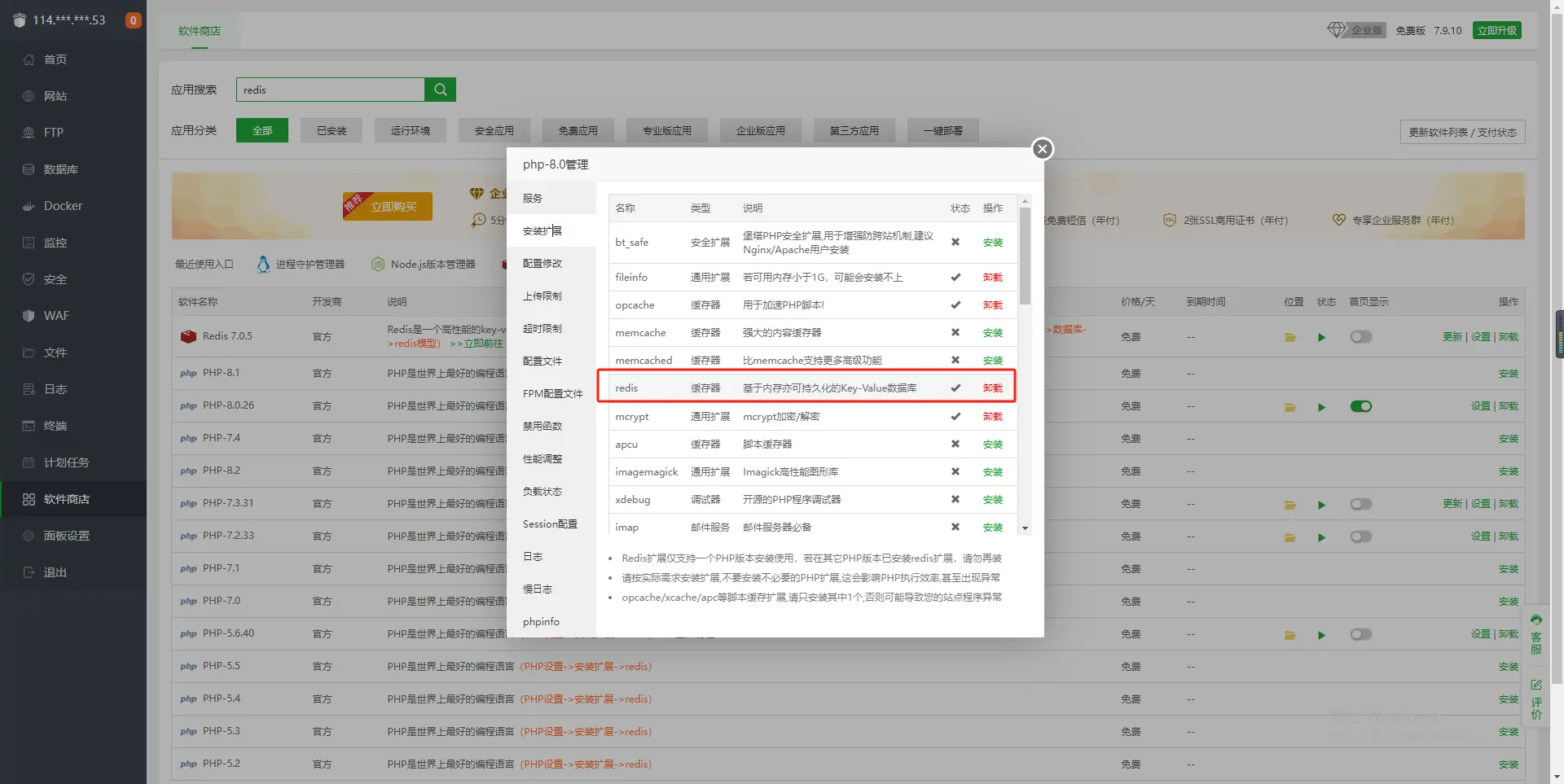Install the memcached extension

click(x=992, y=361)
